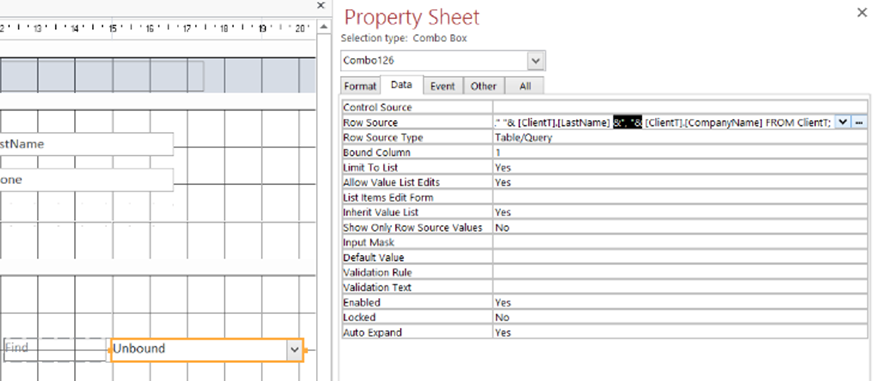Screen dimensions: 878x381
Task: Click the Bound Column value 1
Action: (680, 152)
